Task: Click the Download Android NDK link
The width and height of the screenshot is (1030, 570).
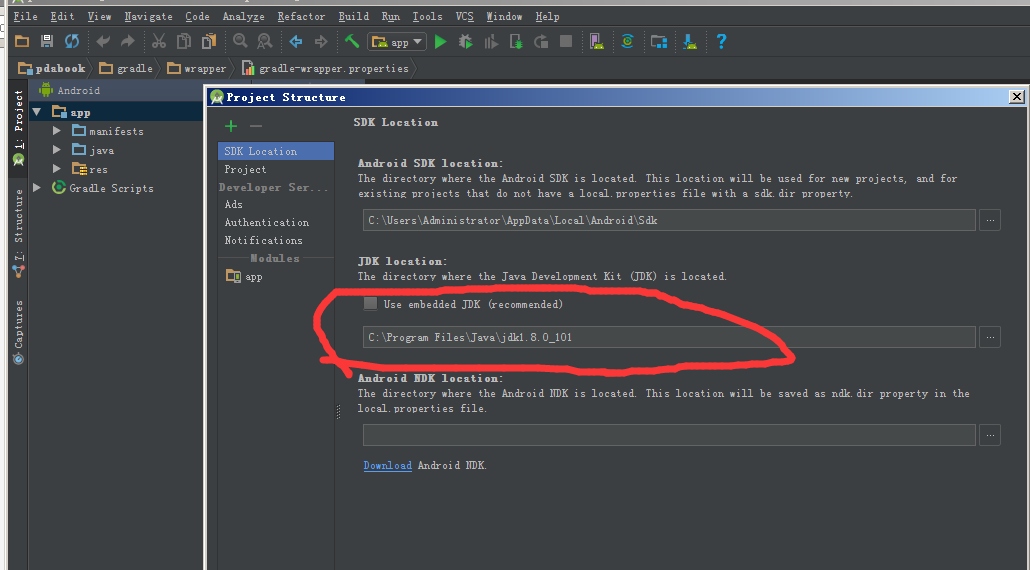Action: click(388, 465)
